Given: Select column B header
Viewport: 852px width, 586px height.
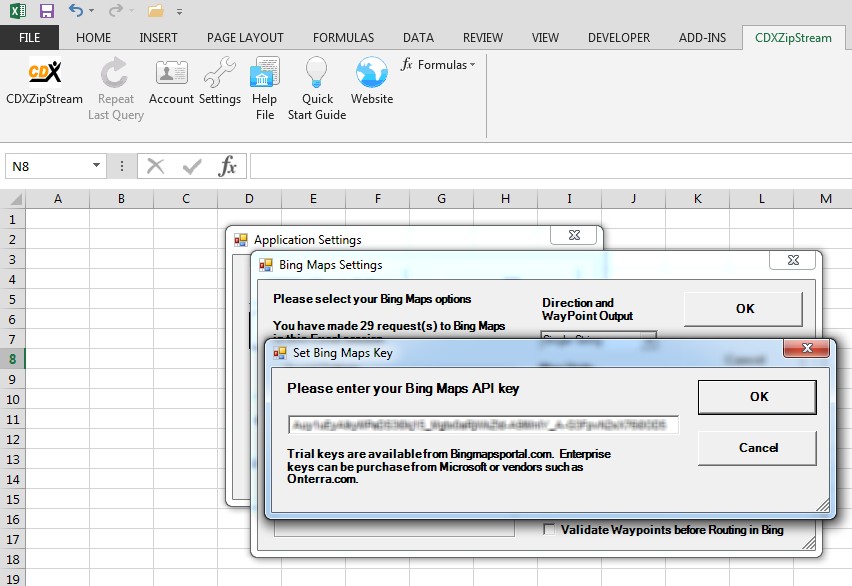Looking at the screenshot, I should click(121, 199).
